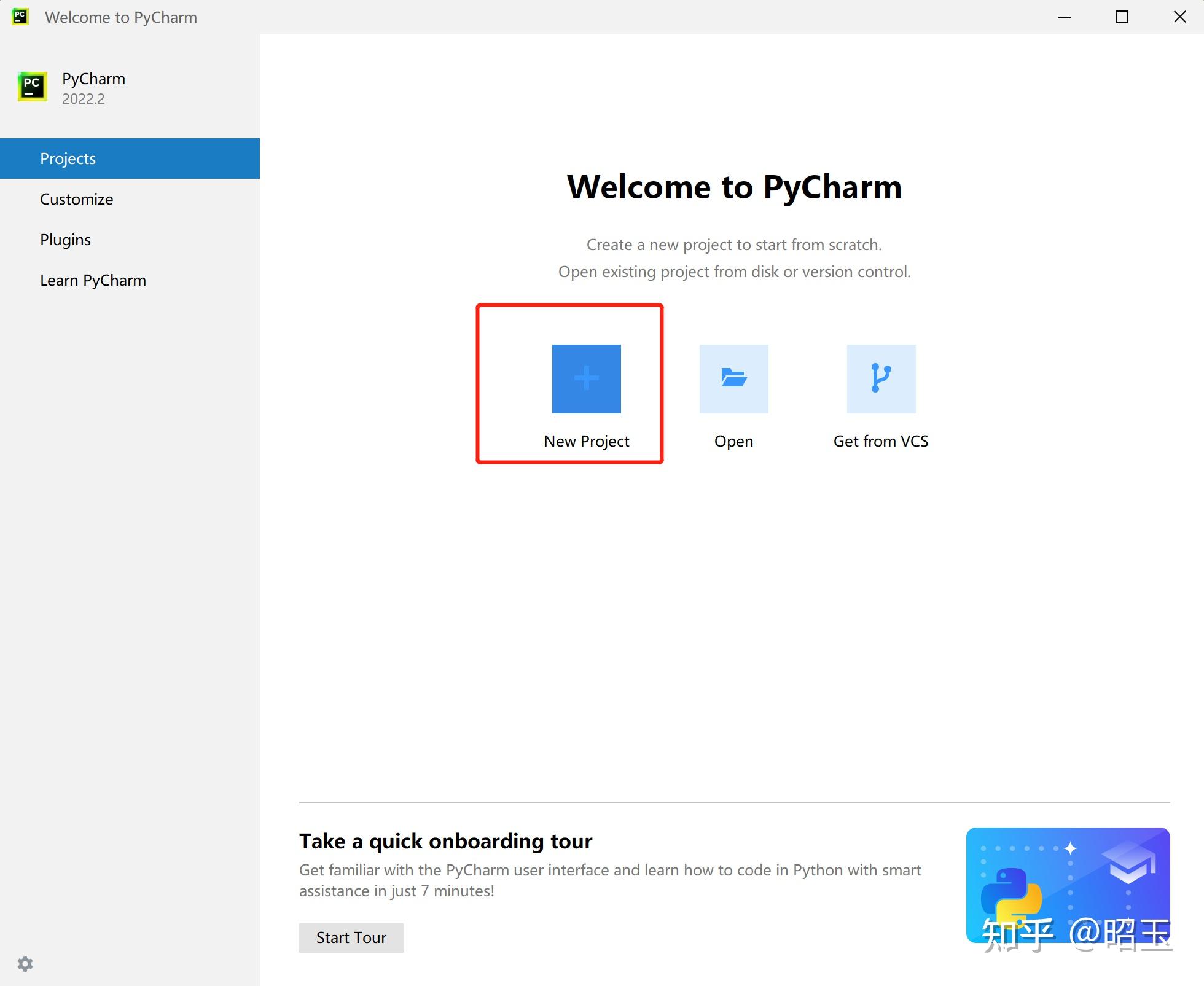Open the Plugins section
The height and width of the screenshot is (986, 1204).
coord(65,239)
